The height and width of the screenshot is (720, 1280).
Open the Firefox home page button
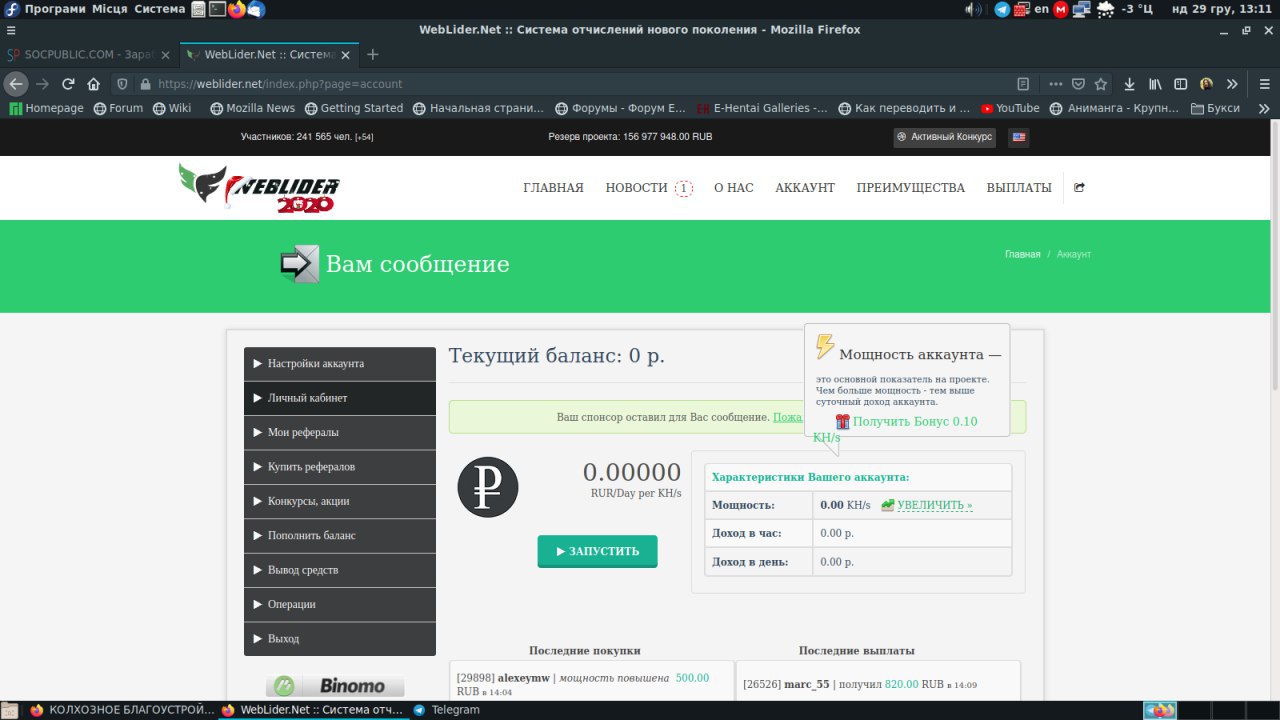[x=94, y=84]
